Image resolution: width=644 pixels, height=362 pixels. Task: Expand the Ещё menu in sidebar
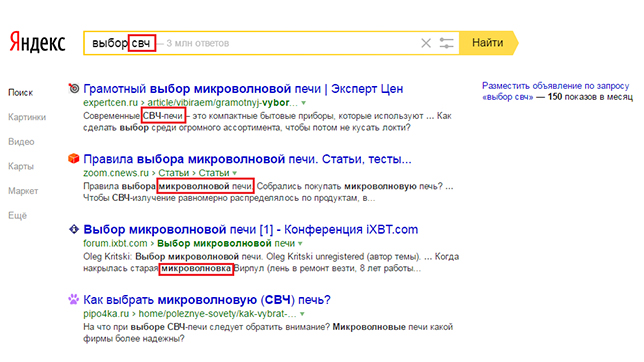pyautogui.click(x=17, y=216)
